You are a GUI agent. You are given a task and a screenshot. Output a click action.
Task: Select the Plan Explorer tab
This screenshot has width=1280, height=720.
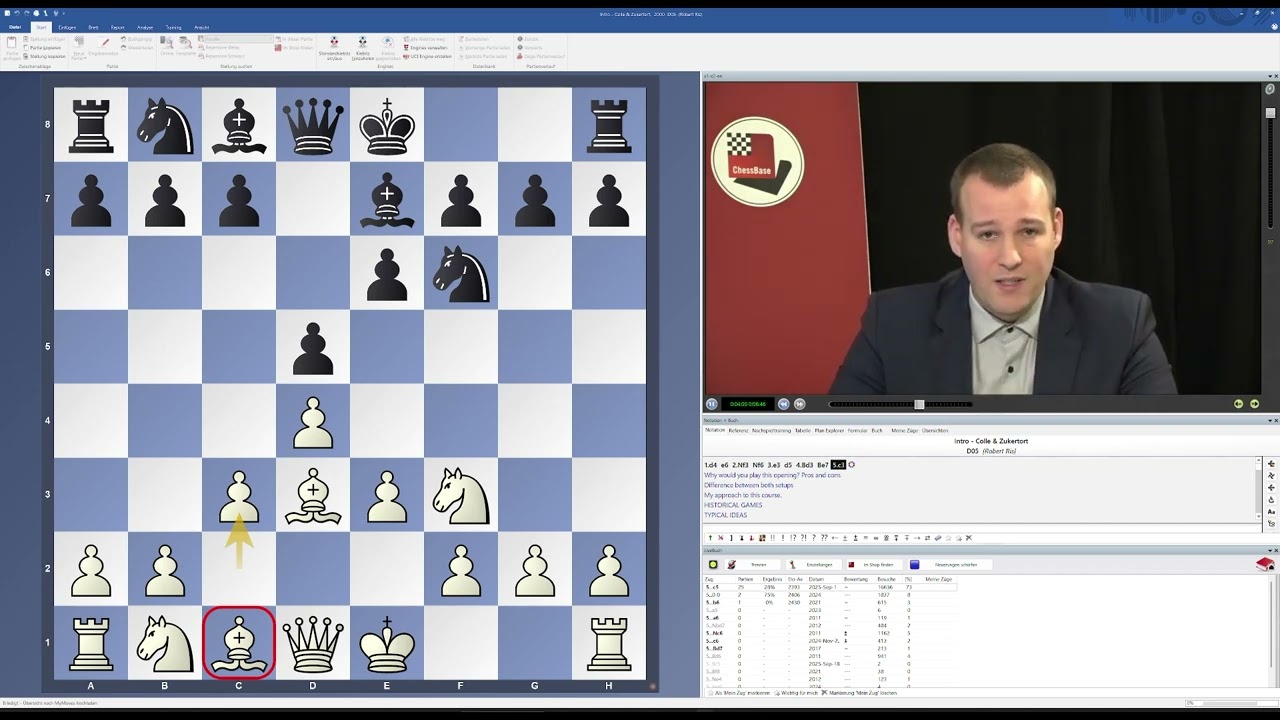829,430
